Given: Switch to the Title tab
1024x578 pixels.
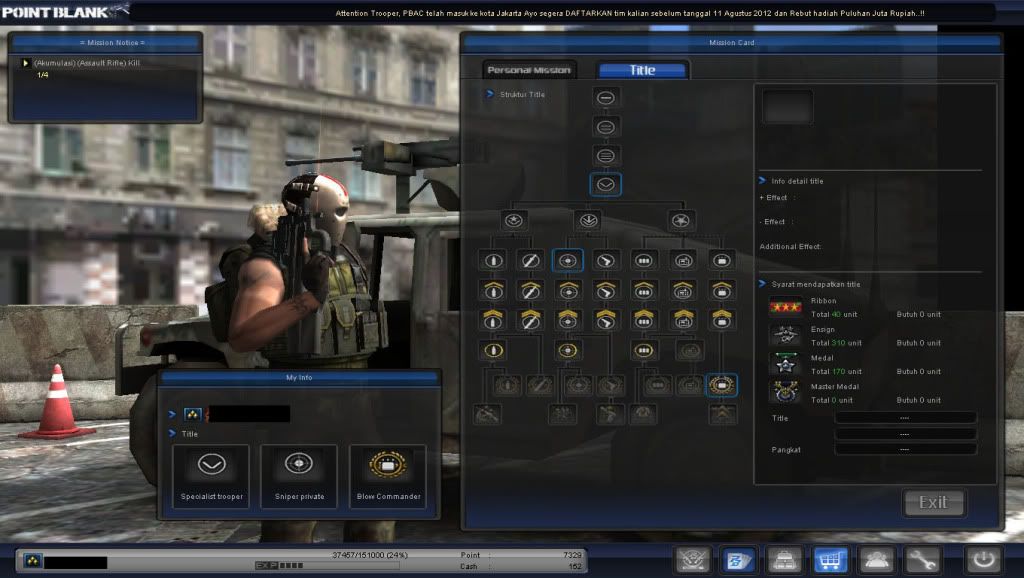Looking at the screenshot, I should (x=643, y=70).
